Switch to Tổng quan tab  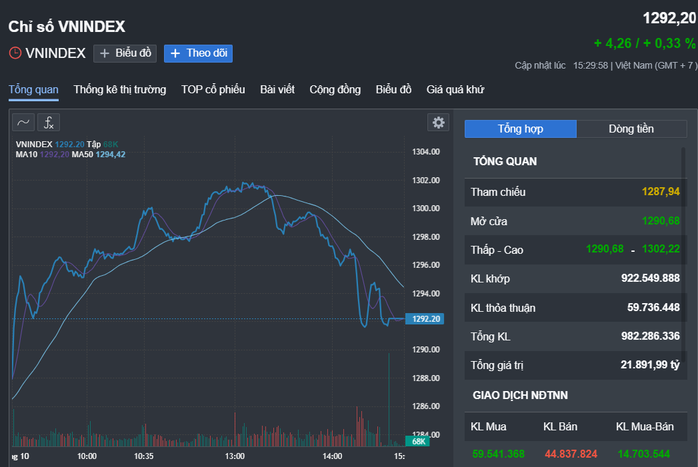[x=34, y=89]
